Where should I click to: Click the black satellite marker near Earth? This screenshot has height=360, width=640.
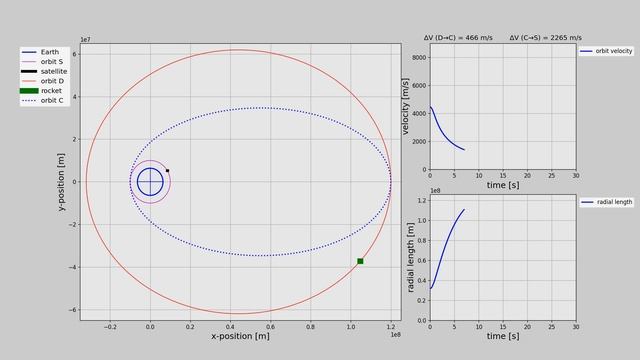167,171
